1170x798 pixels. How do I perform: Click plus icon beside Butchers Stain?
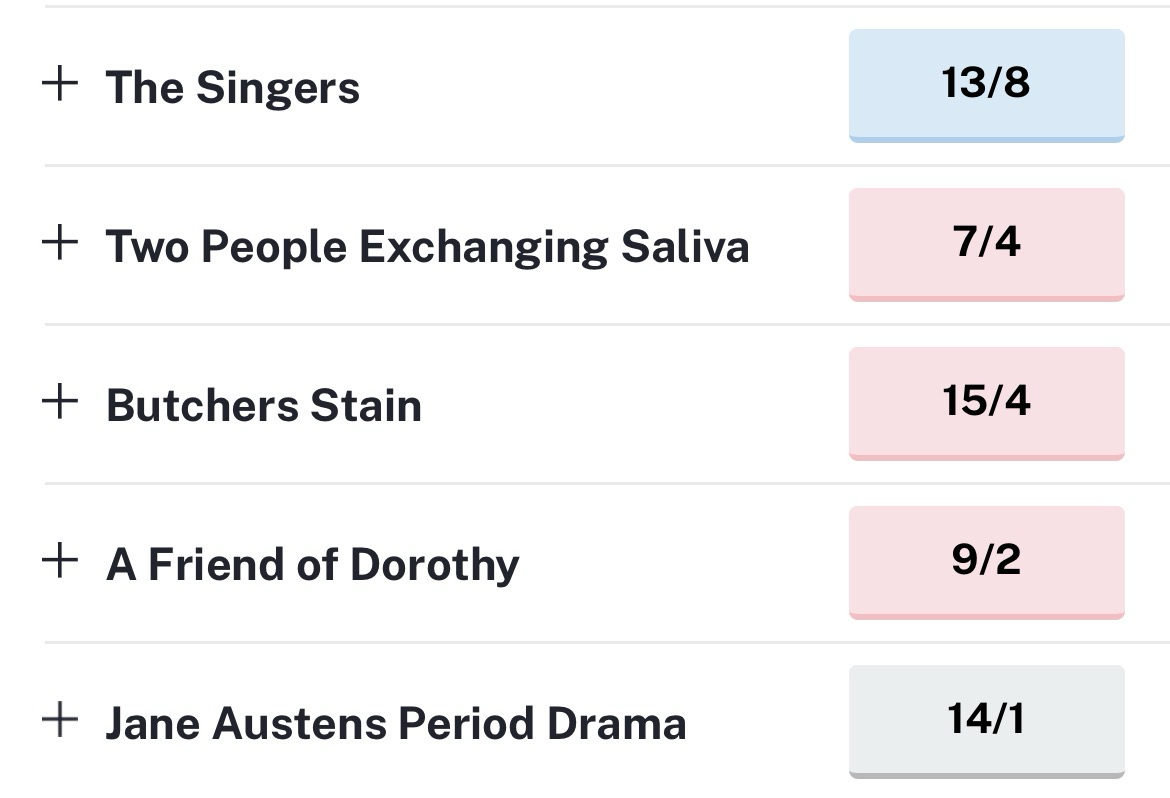pos(60,402)
